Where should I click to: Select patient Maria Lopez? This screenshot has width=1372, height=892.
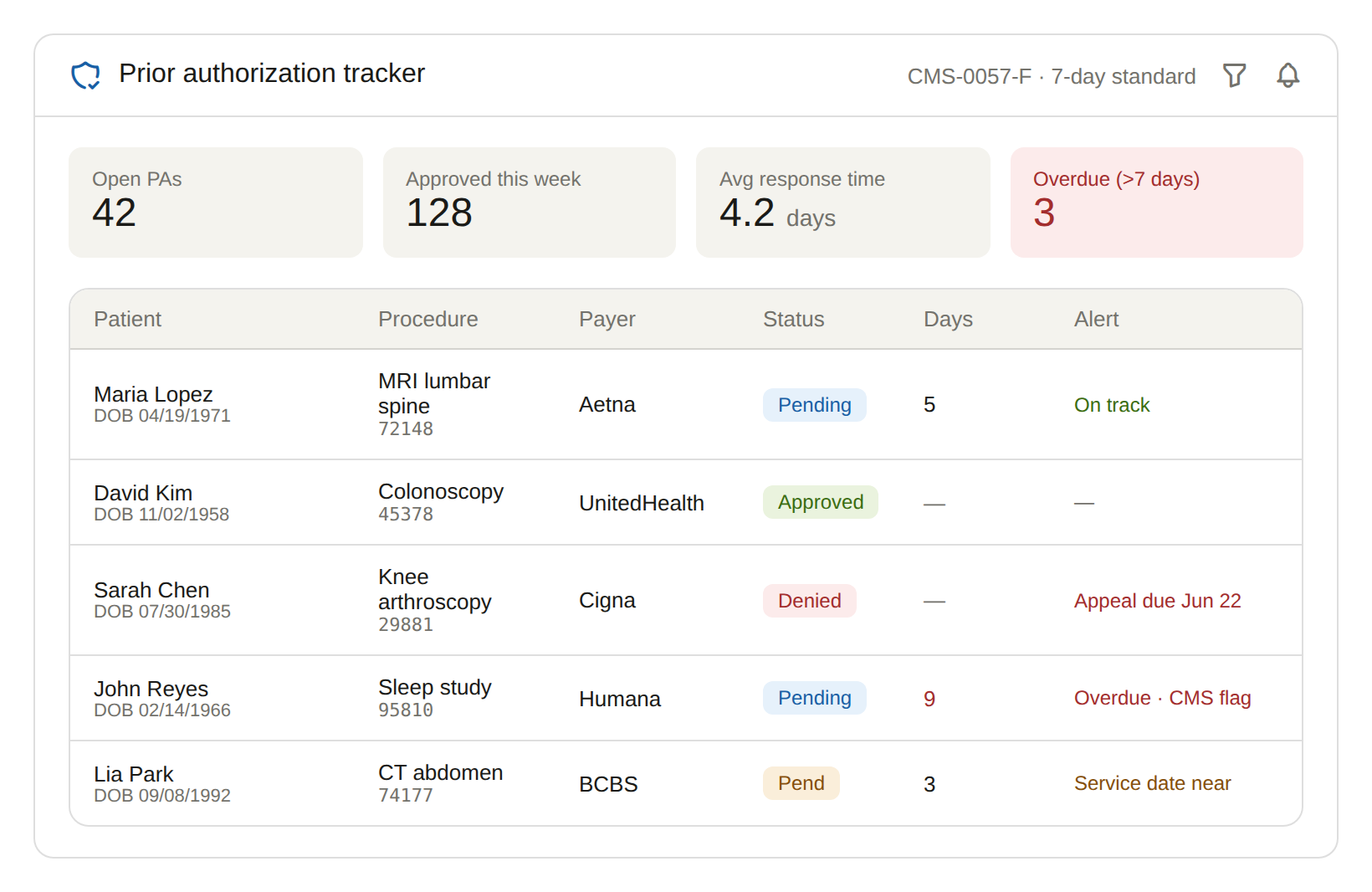pyautogui.click(x=153, y=394)
